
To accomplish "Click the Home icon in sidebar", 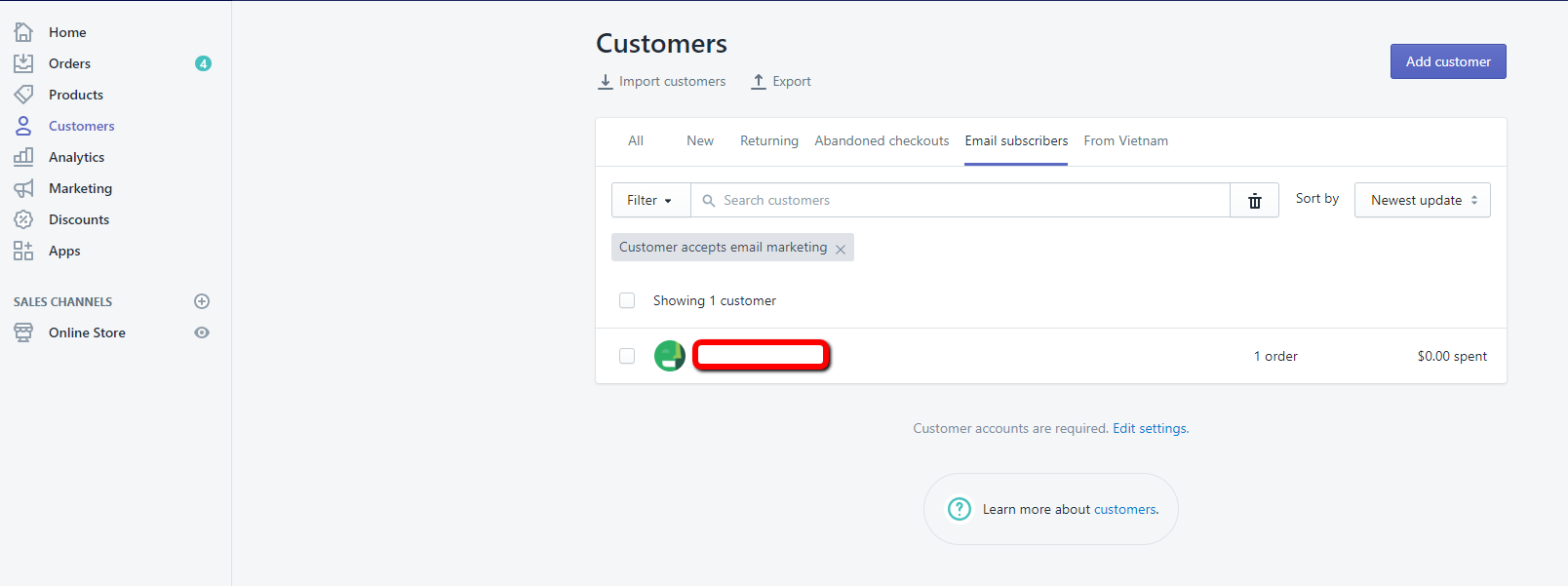I will click(23, 32).
